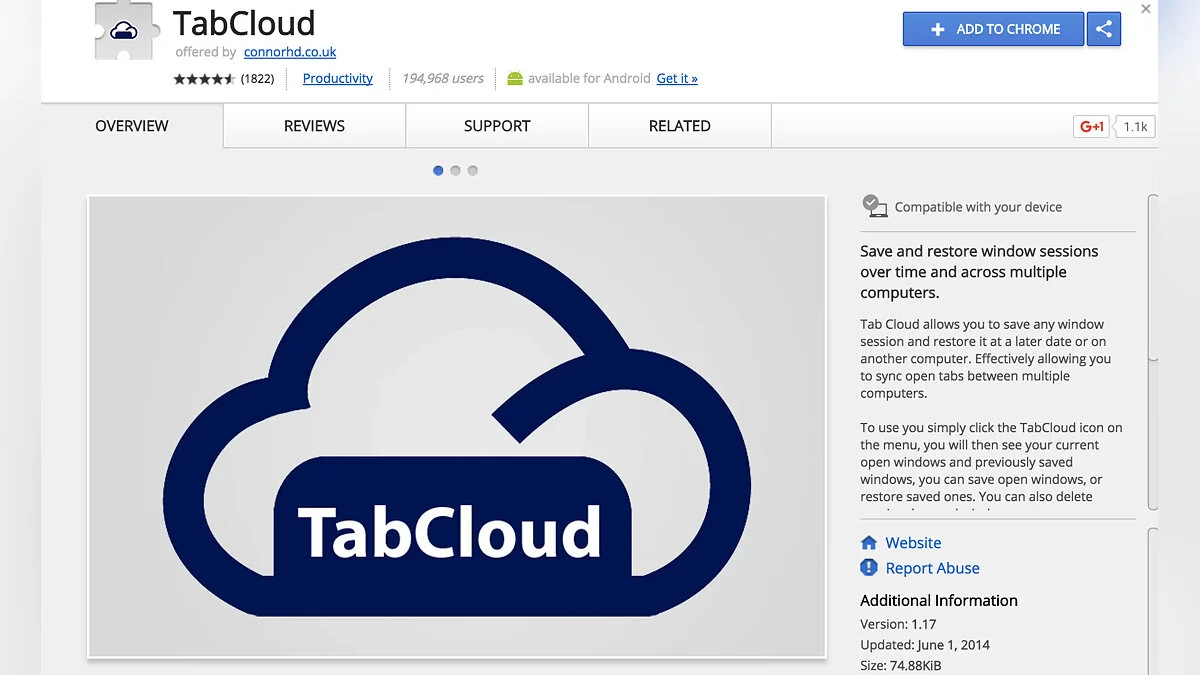Screen dimensions: 1200x675
Task: Click the share icon button
Action: point(1104,29)
